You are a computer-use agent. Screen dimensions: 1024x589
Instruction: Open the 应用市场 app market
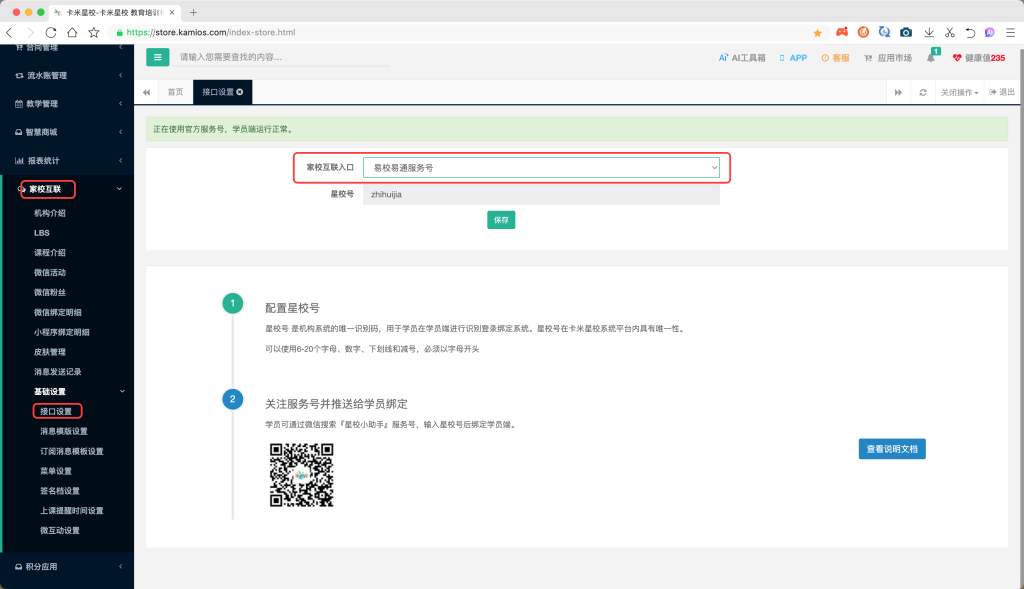pyautogui.click(x=888, y=58)
